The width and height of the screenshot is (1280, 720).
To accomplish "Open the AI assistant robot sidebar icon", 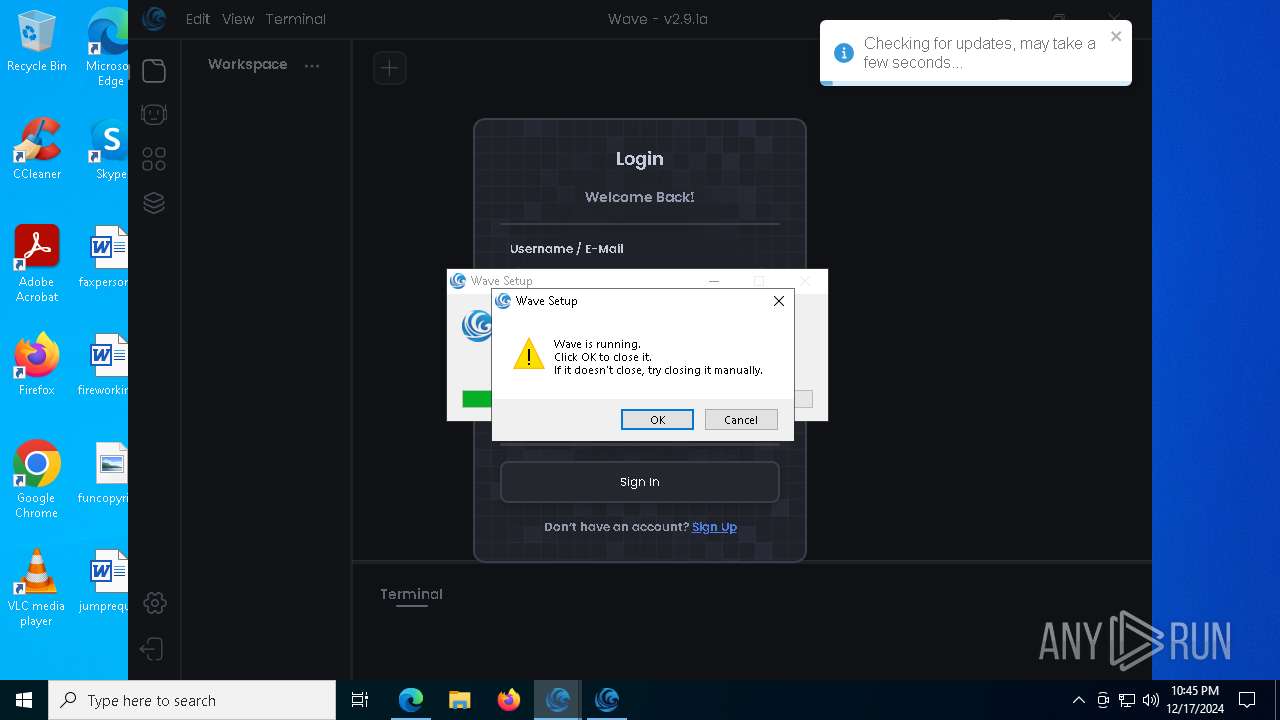I will [154, 115].
